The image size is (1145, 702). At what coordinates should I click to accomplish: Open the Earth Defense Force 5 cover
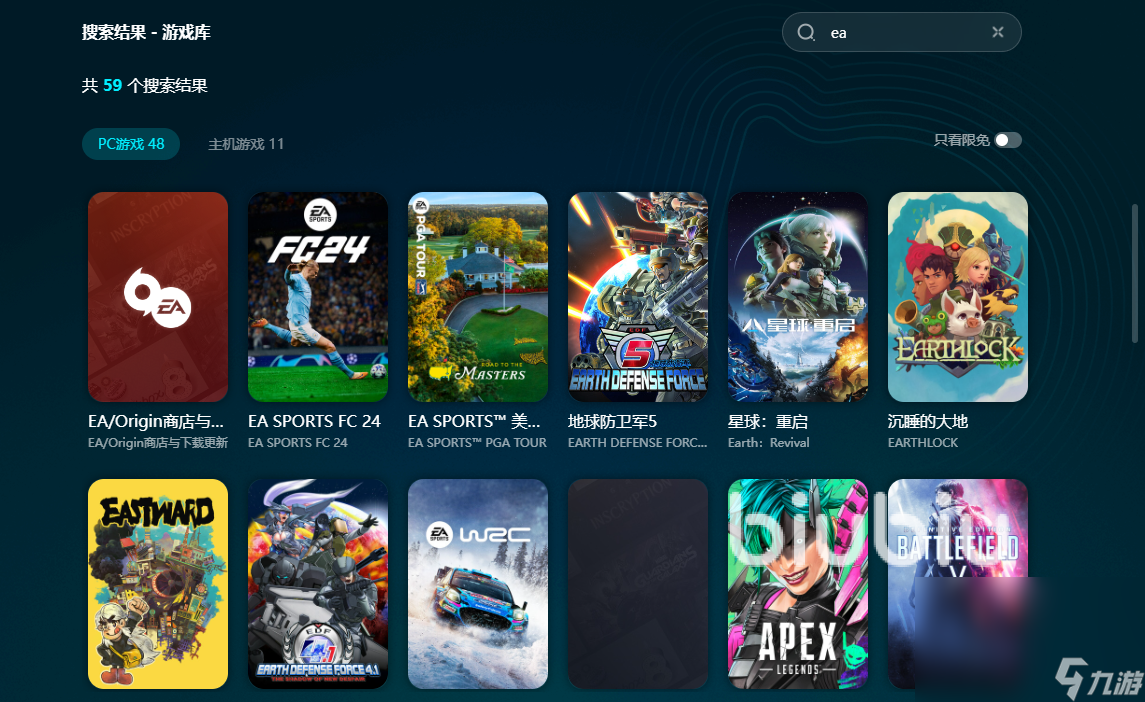tap(637, 297)
